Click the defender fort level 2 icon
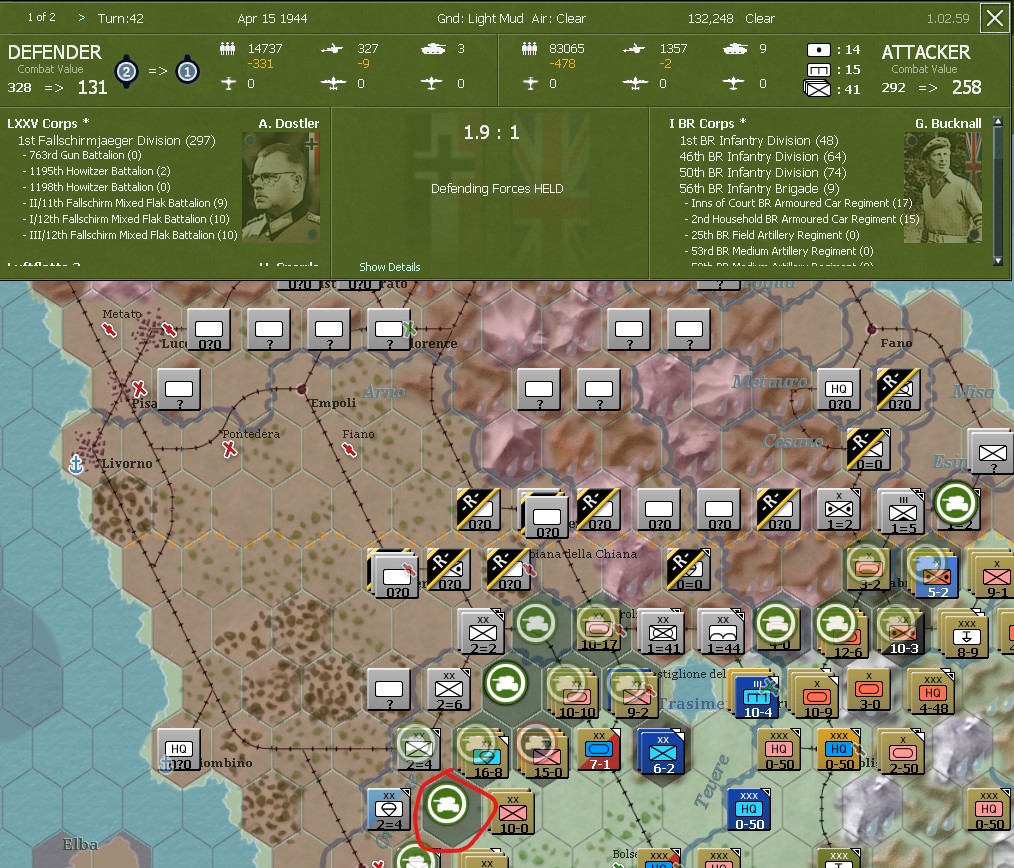This screenshot has height=868, width=1014. 127,71
